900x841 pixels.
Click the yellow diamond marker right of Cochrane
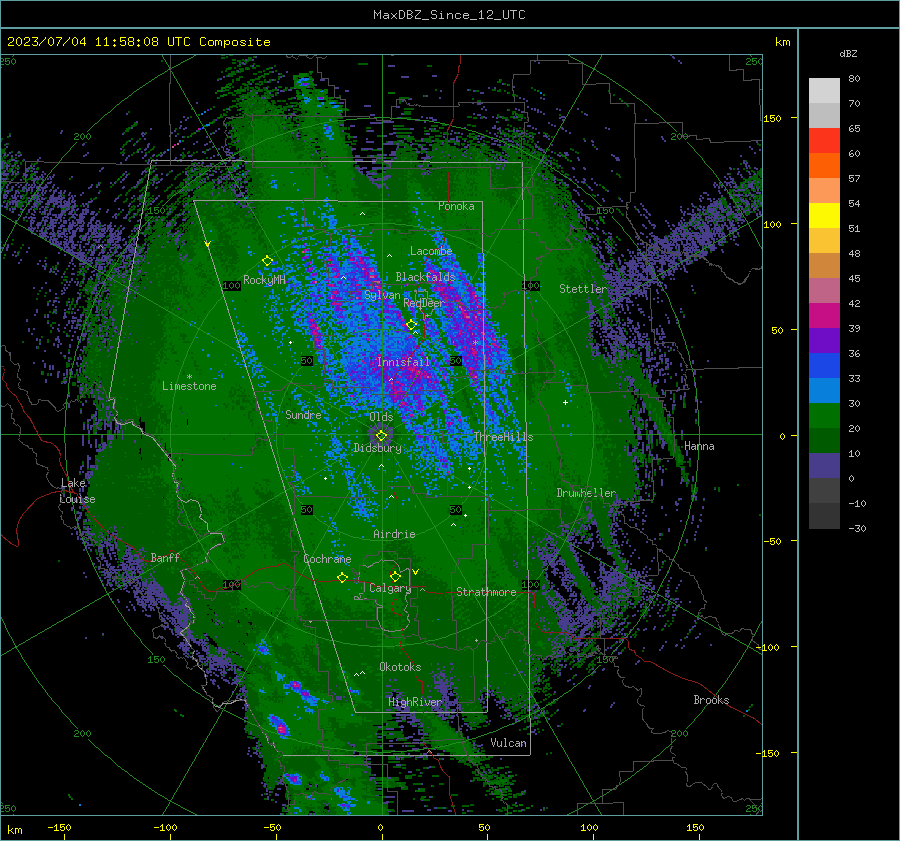click(342, 578)
